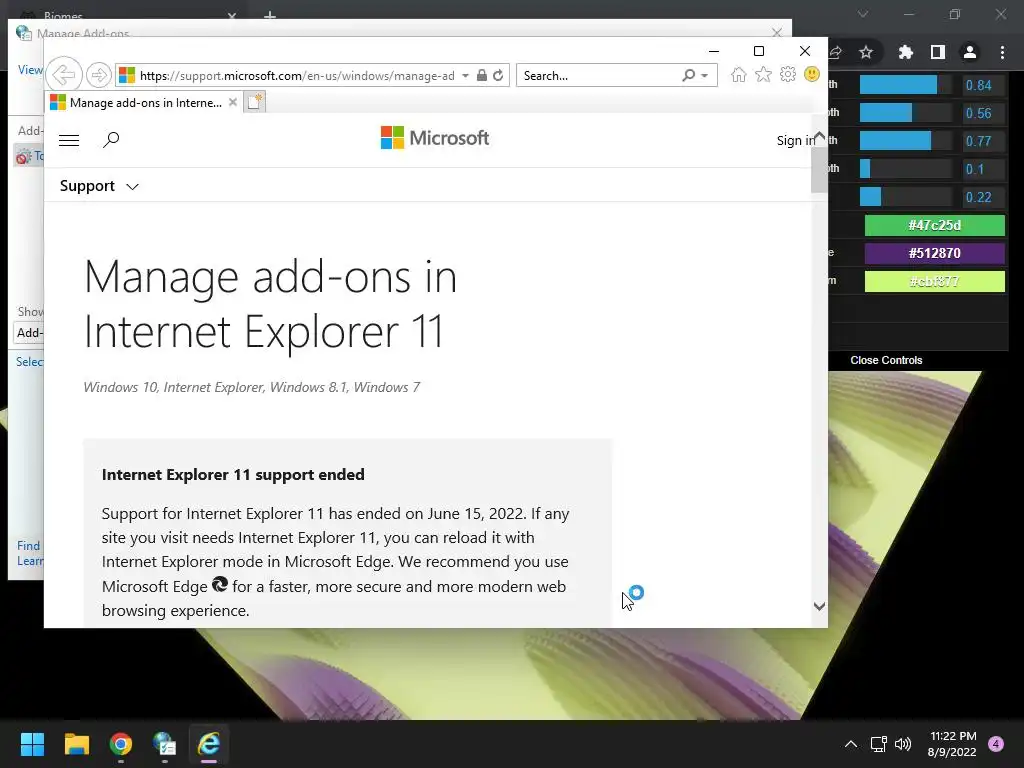Open Chrome profile avatar icon
Screen dimensions: 1024x768
[970, 52]
